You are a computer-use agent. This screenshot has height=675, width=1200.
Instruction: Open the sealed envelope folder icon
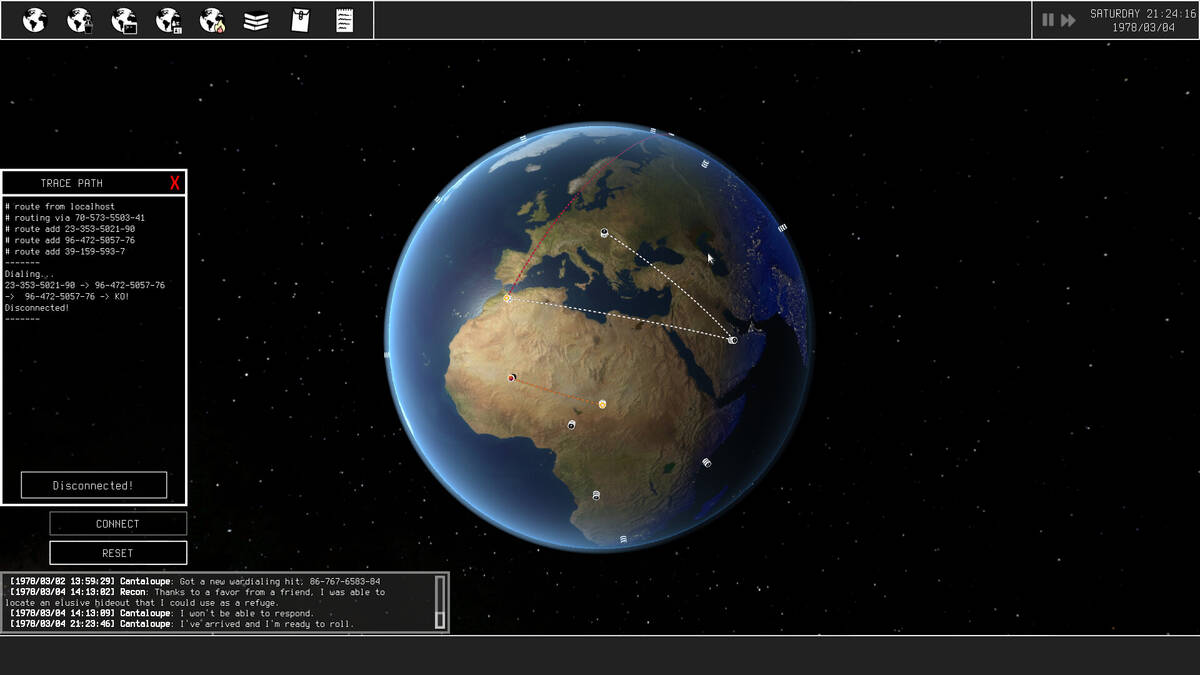299,20
